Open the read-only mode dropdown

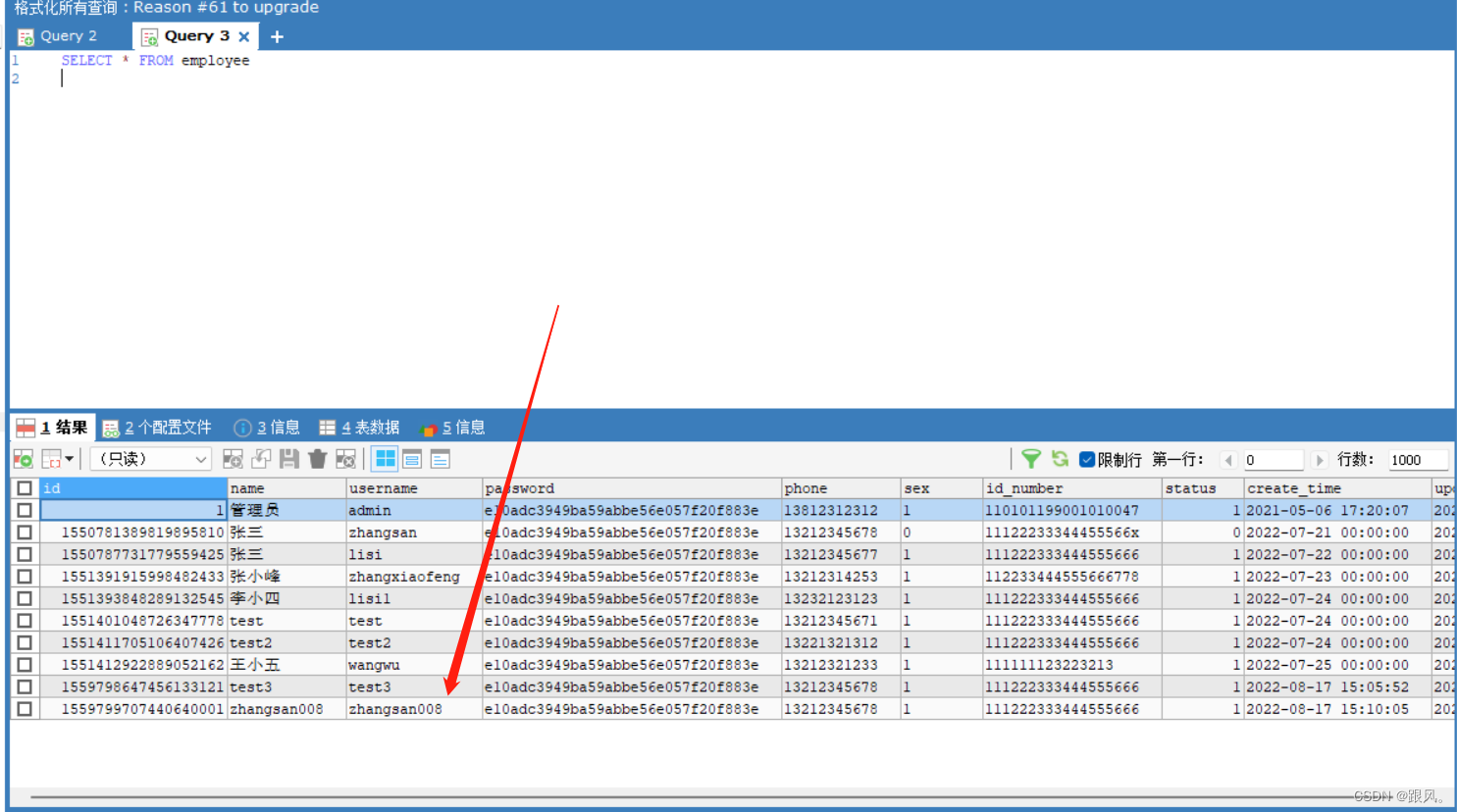(x=151, y=458)
